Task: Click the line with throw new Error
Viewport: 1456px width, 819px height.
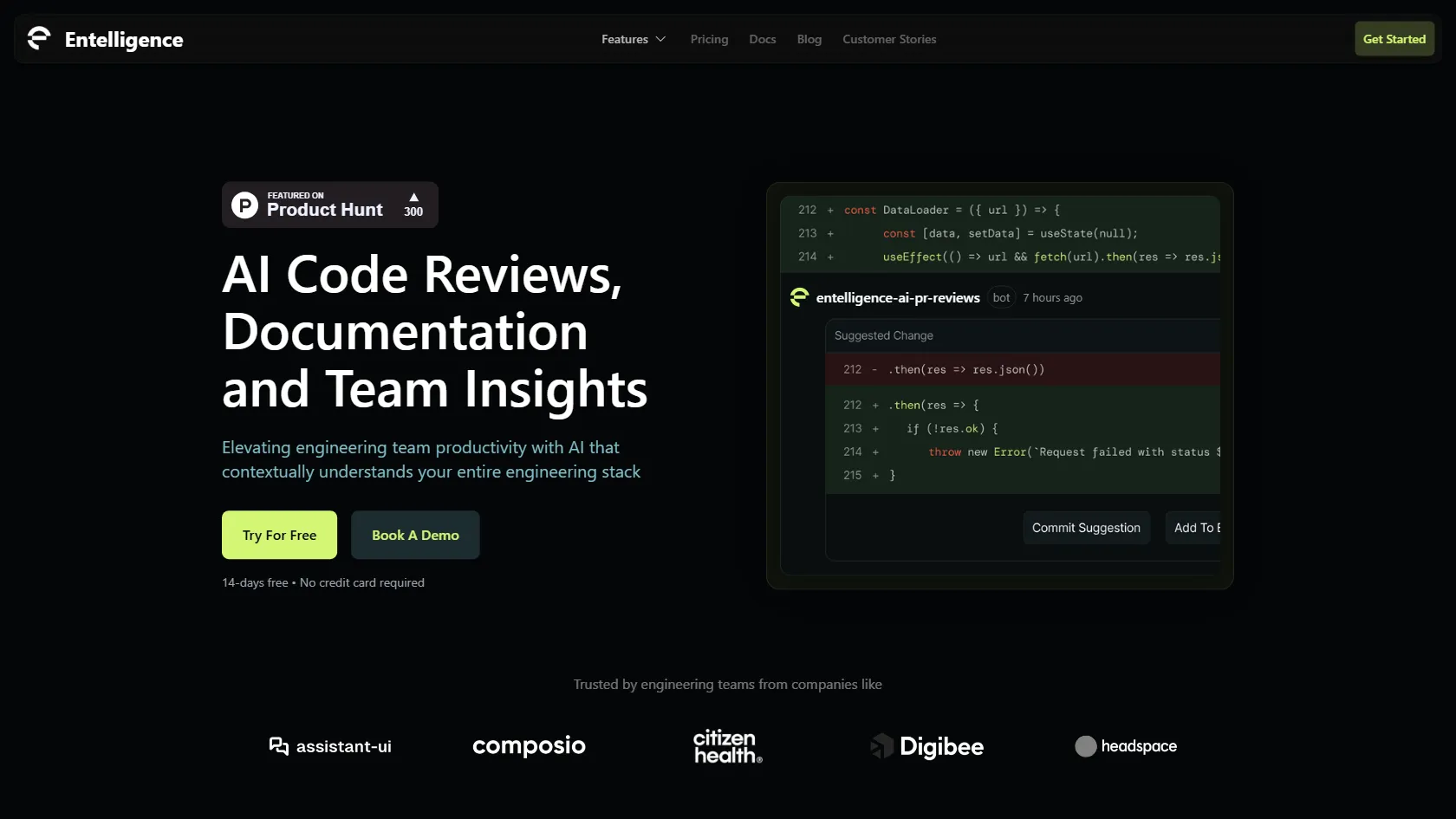Action: click(x=1031, y=452)
